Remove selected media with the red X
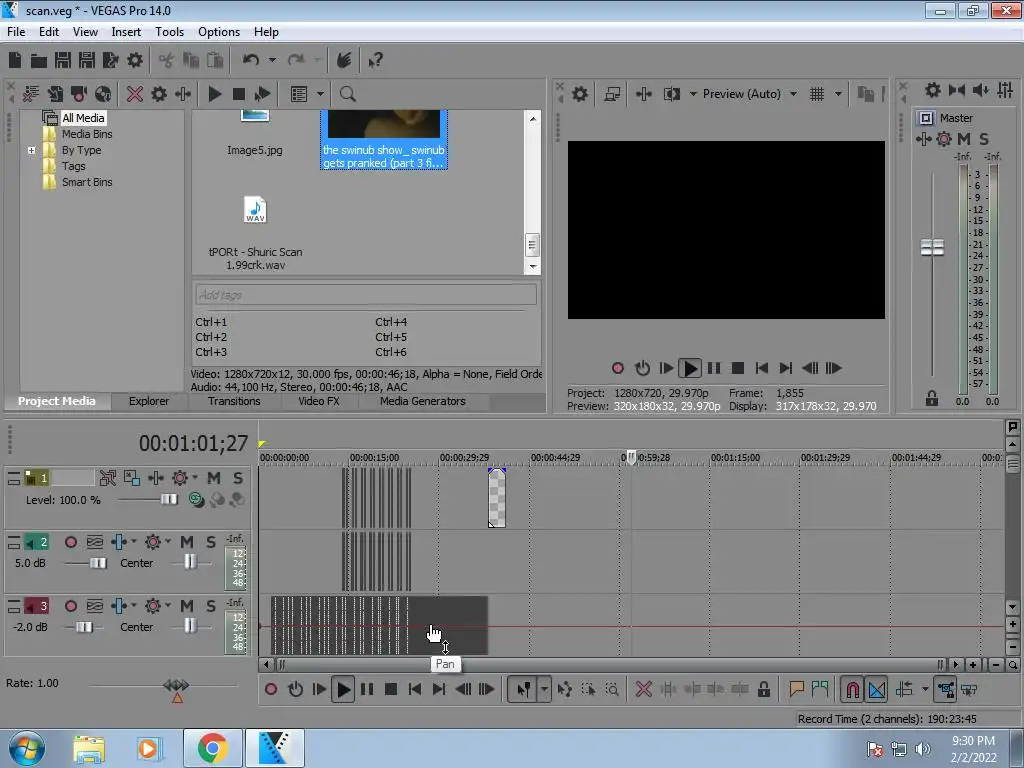 [x=135, y=94]
